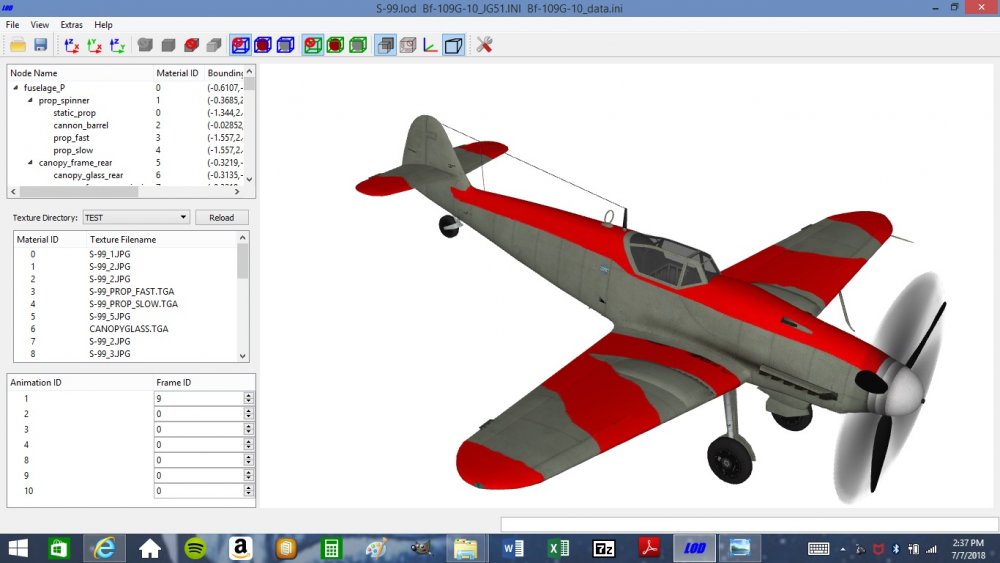The image size is (1000, 563).
Task: Click the Reload button
Action: coord(221,217)
